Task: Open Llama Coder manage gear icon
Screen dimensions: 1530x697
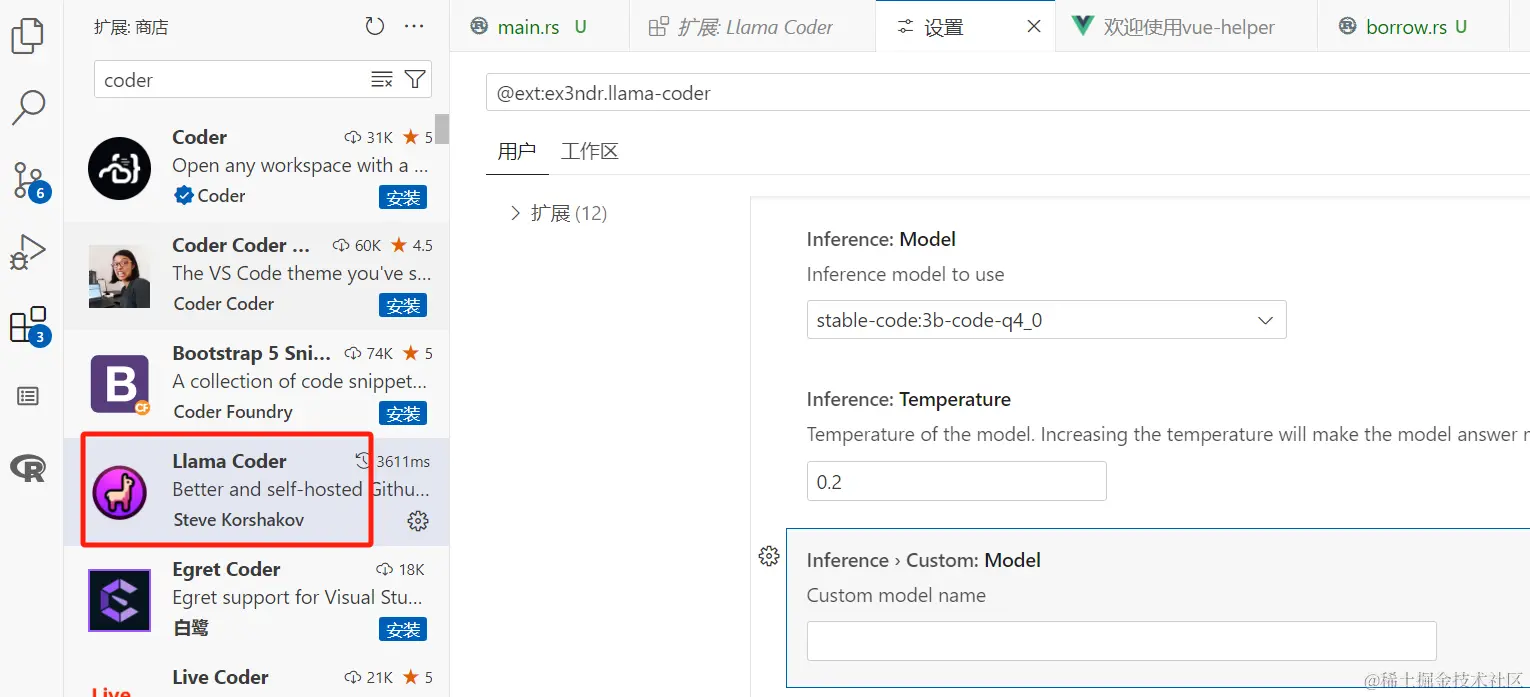Action: point(418,520)
